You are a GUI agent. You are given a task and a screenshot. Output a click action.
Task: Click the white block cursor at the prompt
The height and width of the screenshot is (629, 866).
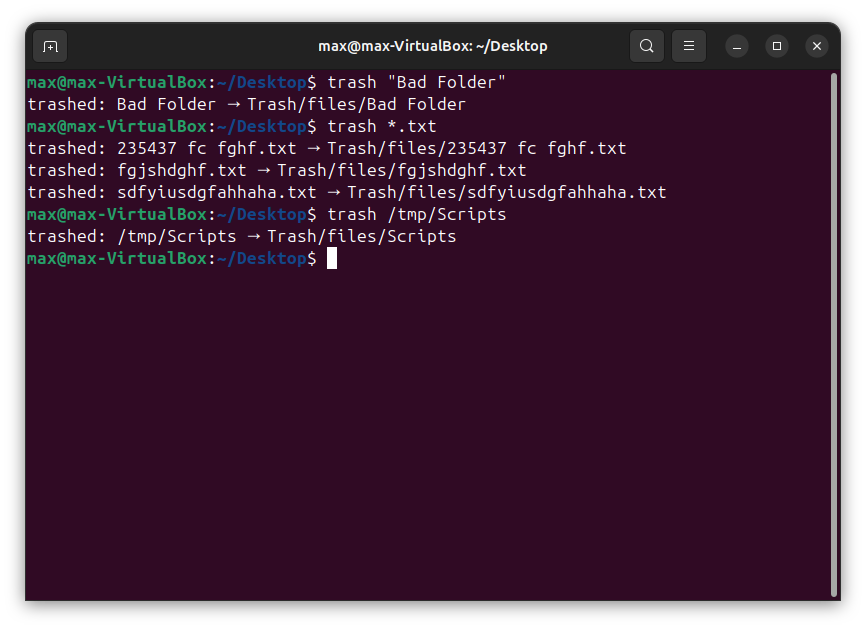[332, 258]
